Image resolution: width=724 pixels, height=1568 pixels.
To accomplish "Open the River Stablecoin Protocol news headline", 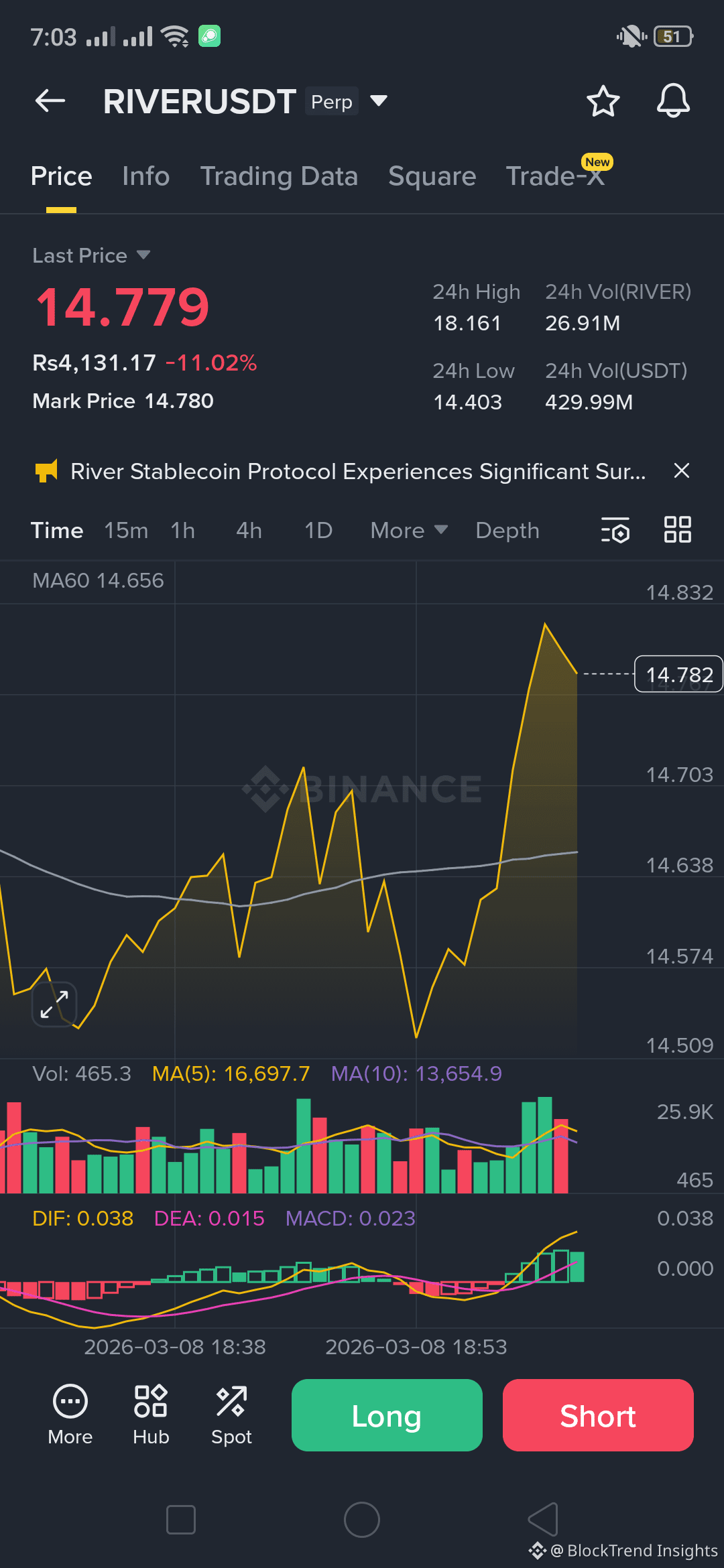I will click(x=359, y=471).
